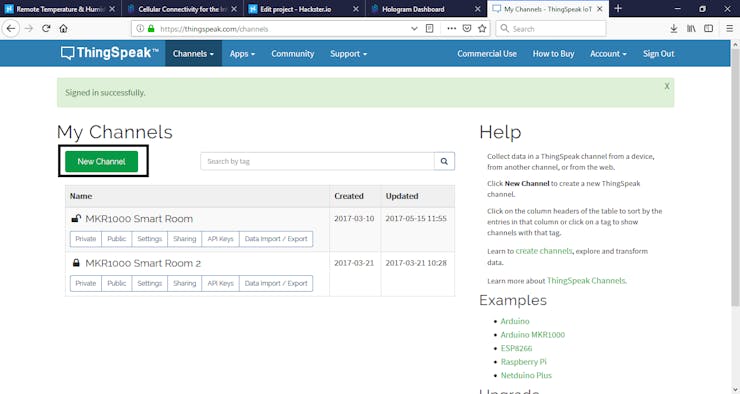740x394 pixels.
Task: Open the downloads arrow icon
Action: pos(674,28)
